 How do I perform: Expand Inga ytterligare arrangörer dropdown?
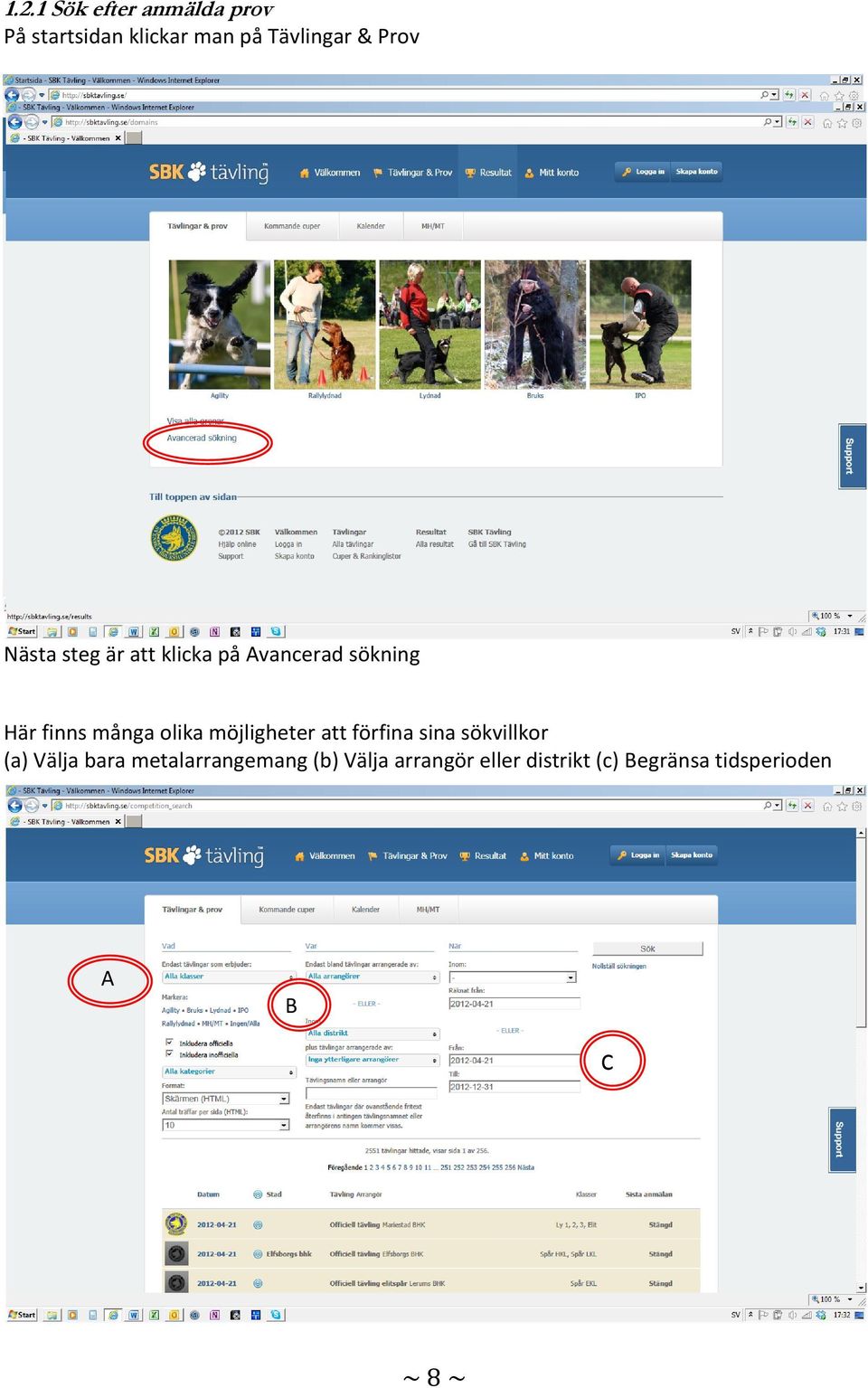point(373,1060)
